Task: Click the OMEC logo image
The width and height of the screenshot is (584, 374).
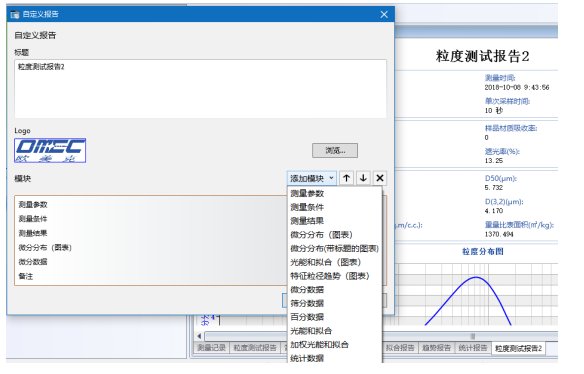Action: coord(50,150)
